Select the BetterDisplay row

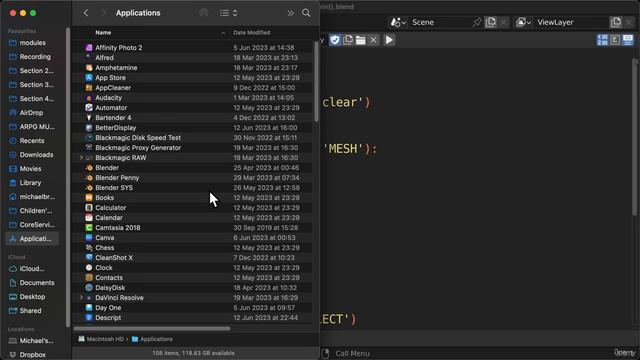click(193, 128)
